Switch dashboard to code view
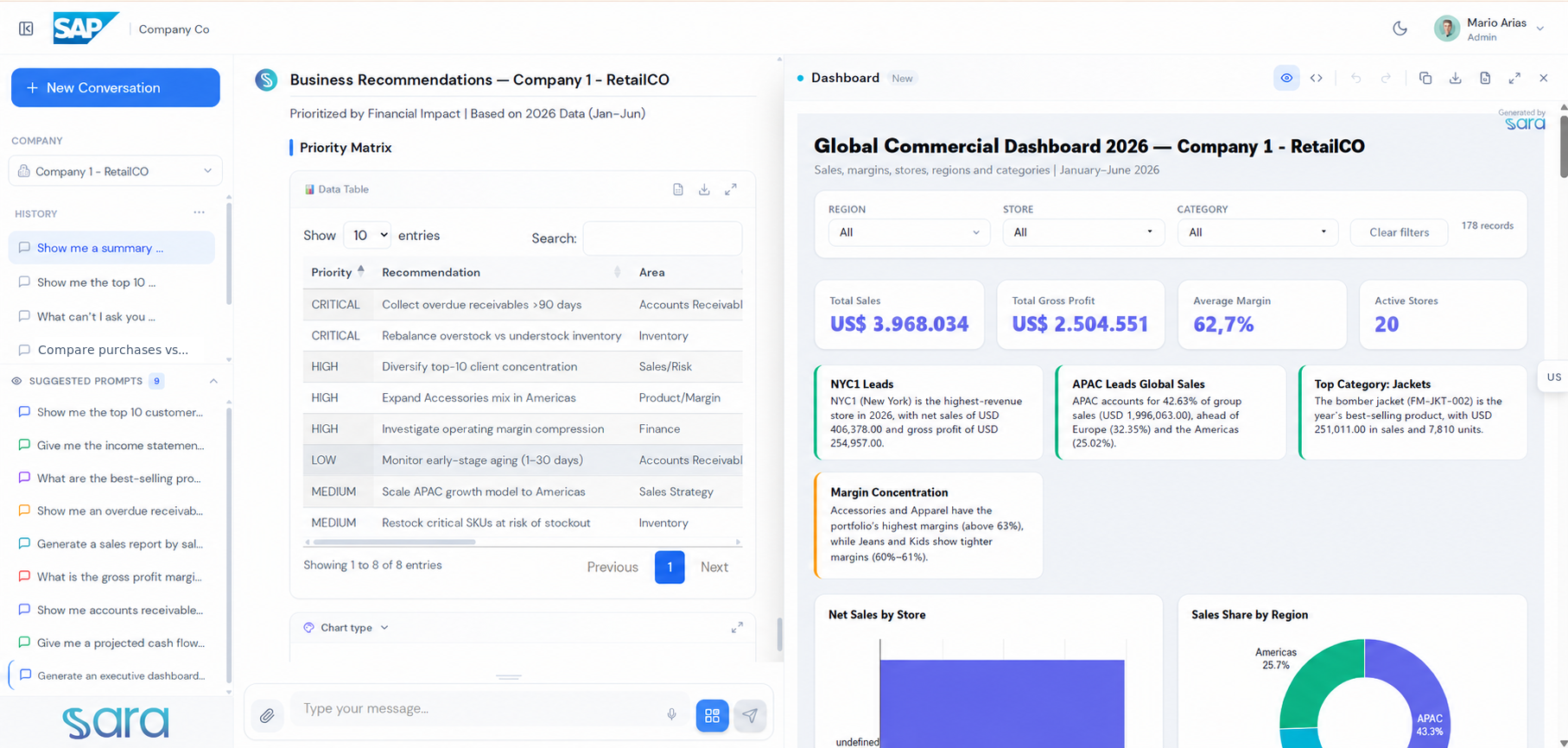This screenshot has width=1568, height=748. [1316, 78]
